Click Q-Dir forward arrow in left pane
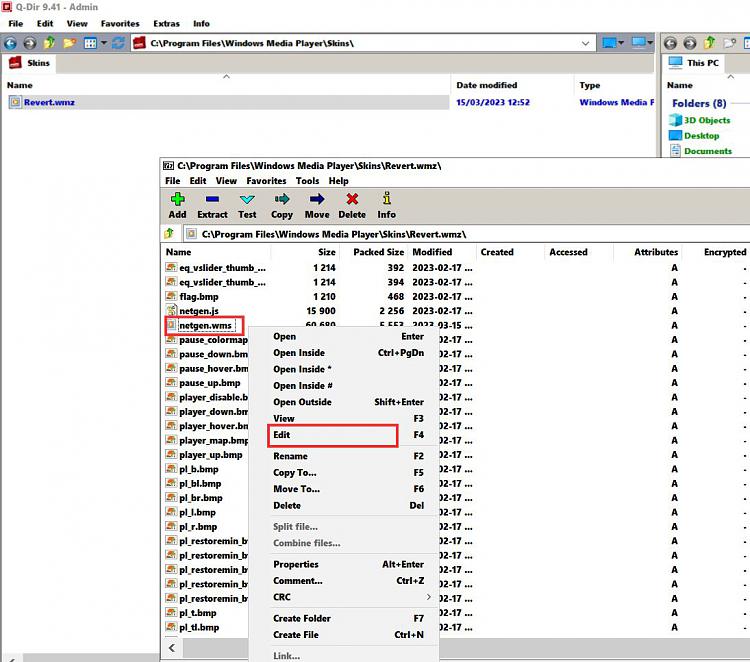 [30, 44]
